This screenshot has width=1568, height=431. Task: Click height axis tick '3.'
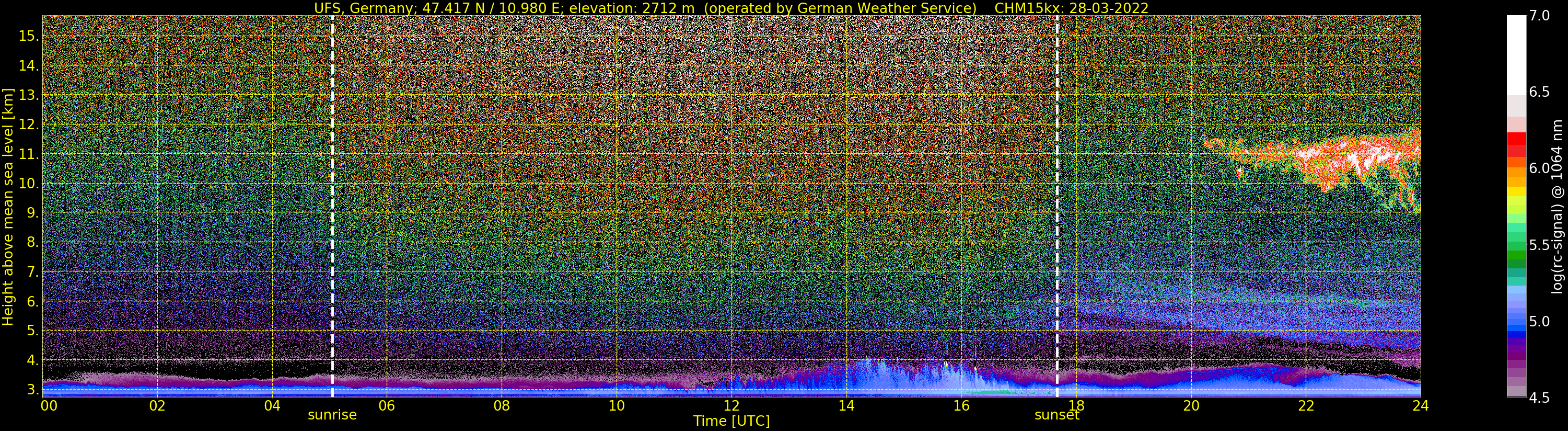click(x=32, y=390)
